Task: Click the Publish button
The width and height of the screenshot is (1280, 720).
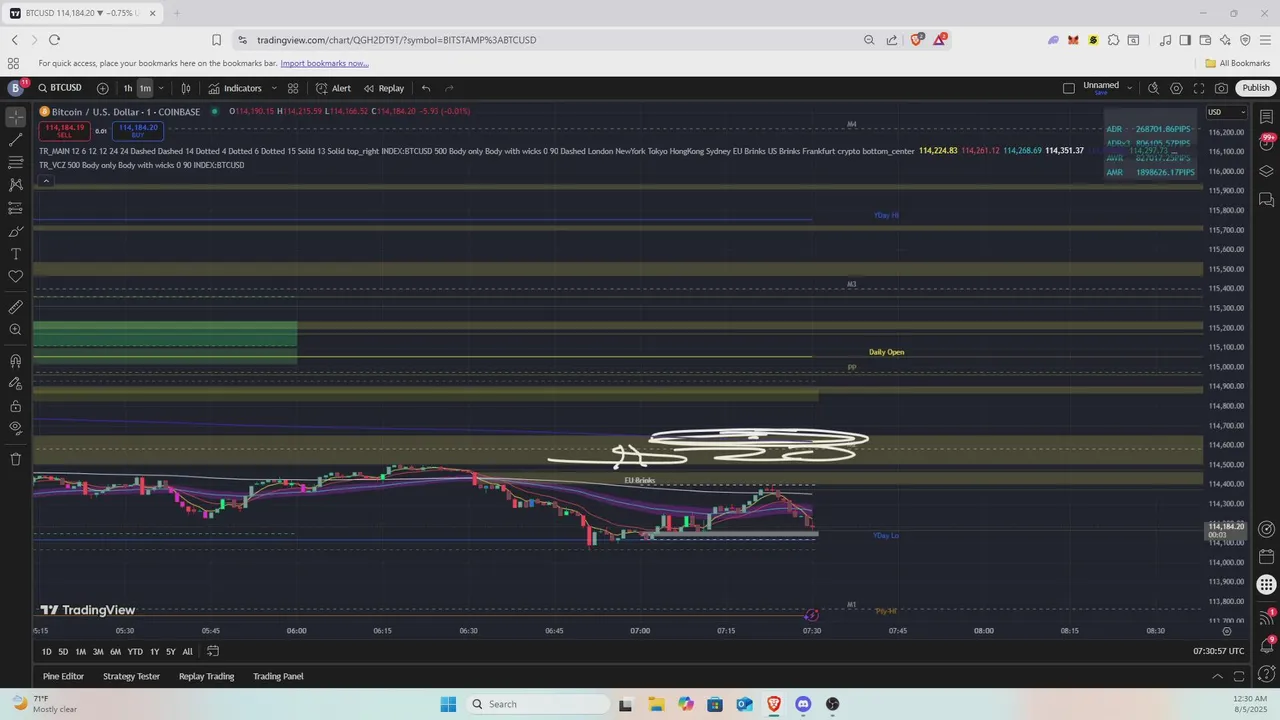Action: [x=1256, y=88]
